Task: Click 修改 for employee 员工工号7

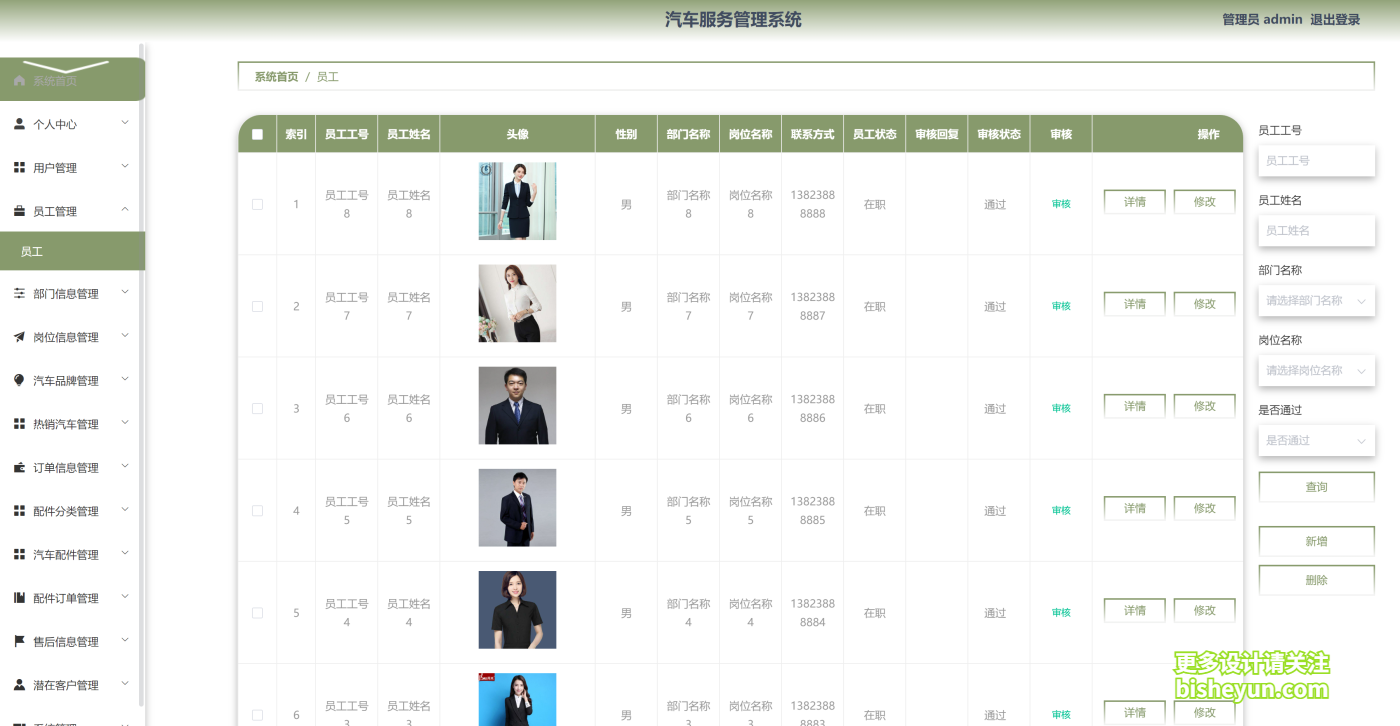Action: click(1204, 304)
